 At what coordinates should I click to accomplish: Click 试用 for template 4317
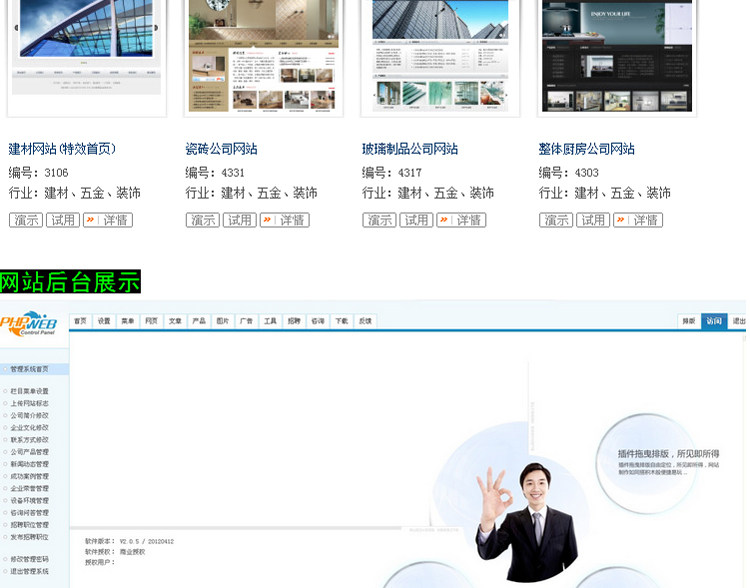416,220
